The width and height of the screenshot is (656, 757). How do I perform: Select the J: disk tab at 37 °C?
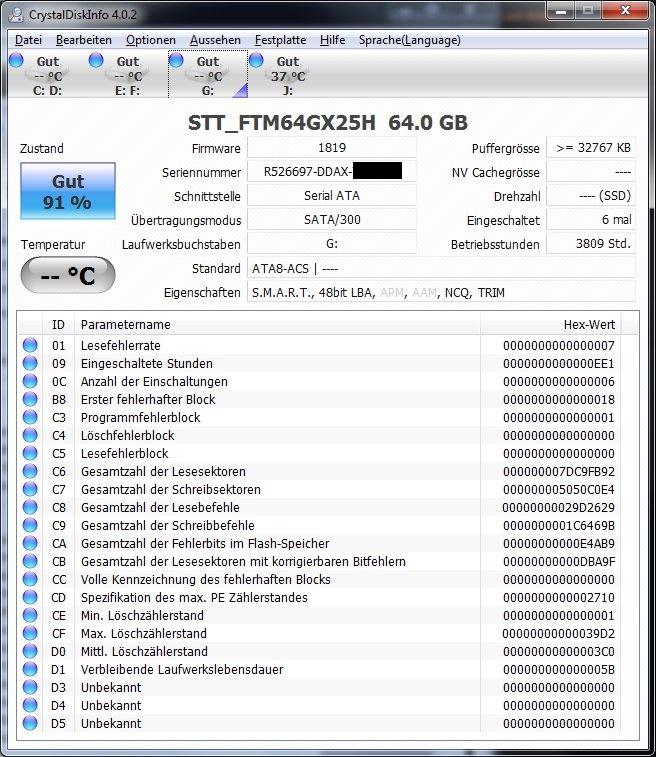pyautogui.click(x=288, y=75)
